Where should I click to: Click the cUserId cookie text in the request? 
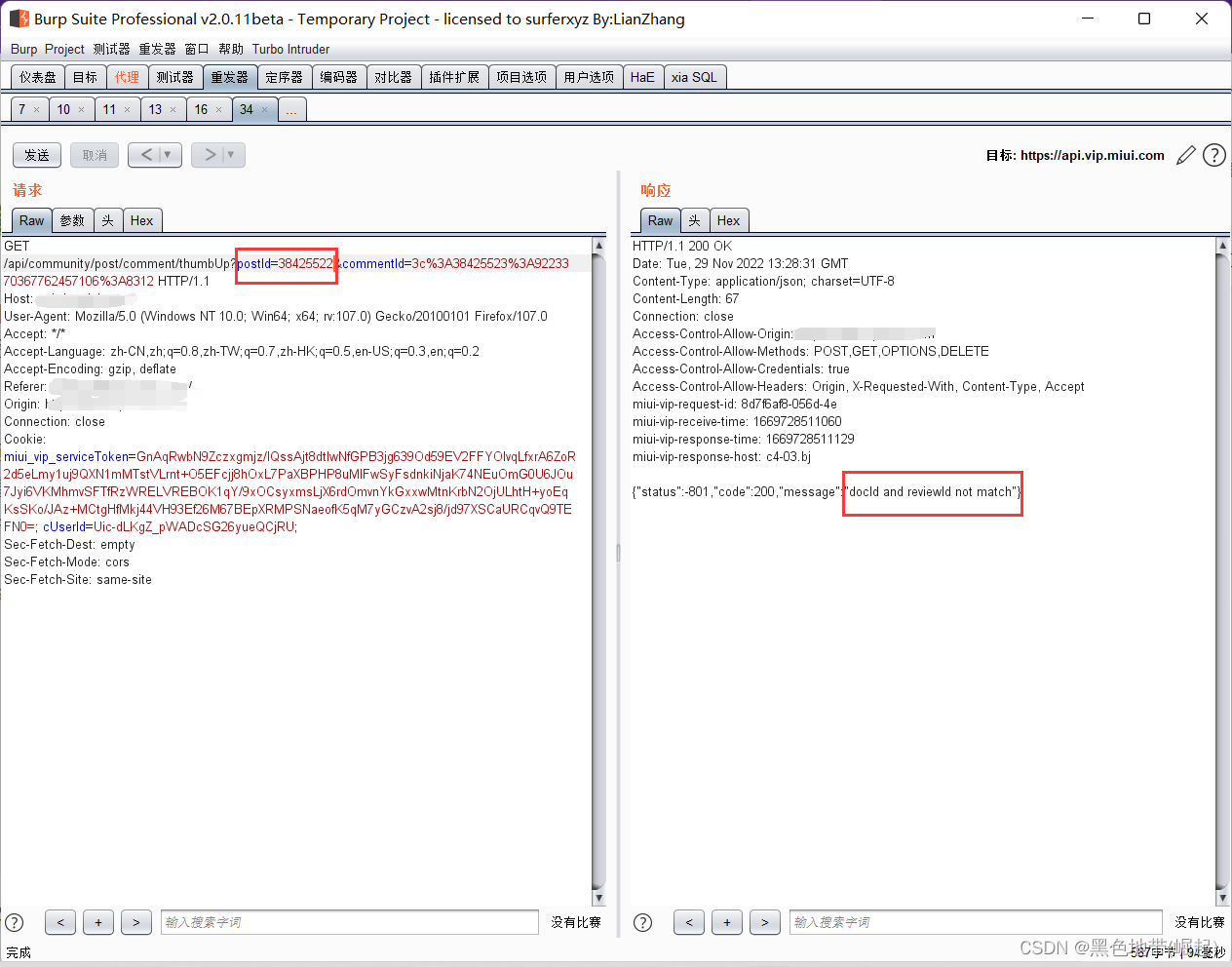(170, 526)
